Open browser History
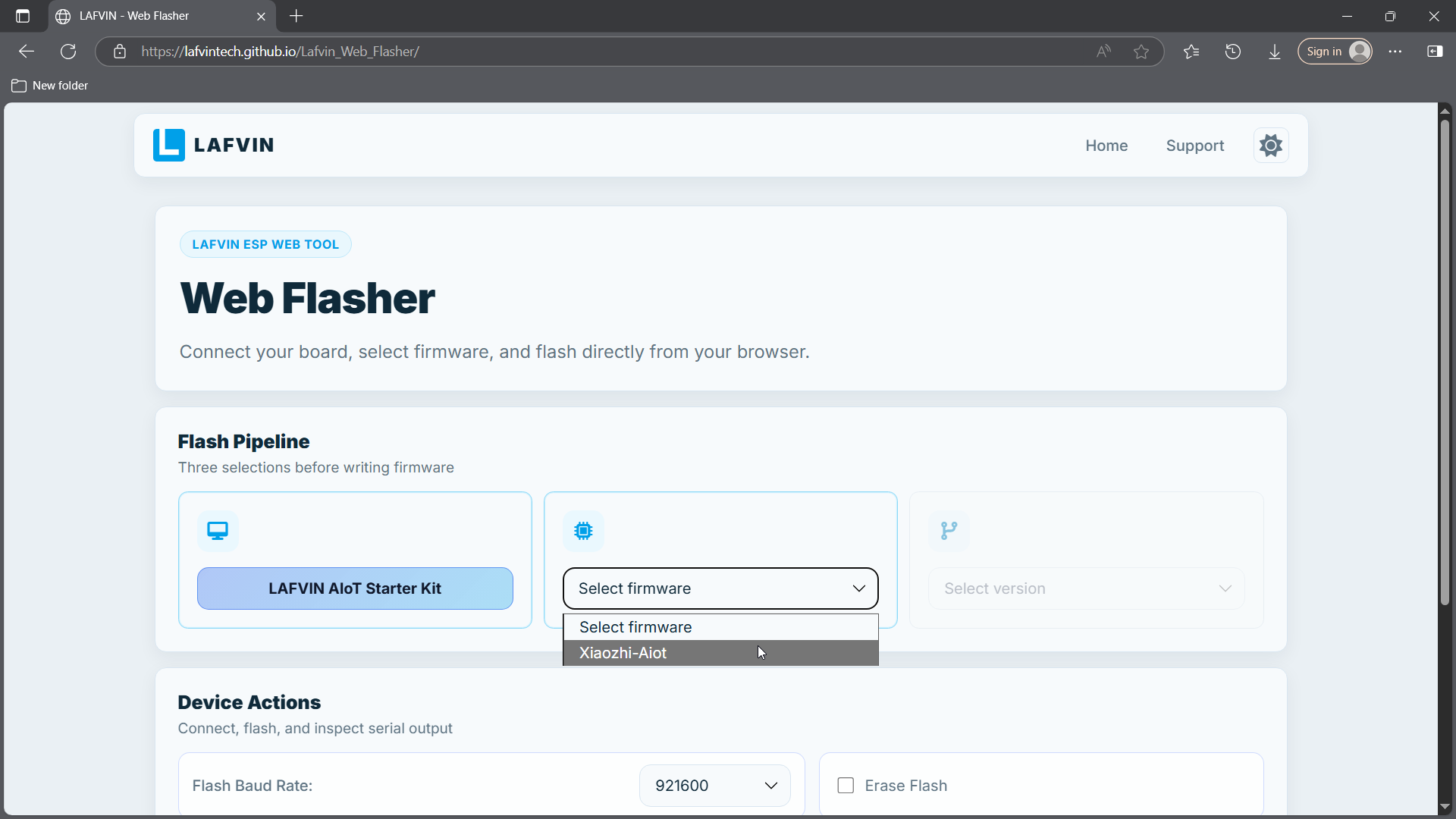 [1233, 52]
